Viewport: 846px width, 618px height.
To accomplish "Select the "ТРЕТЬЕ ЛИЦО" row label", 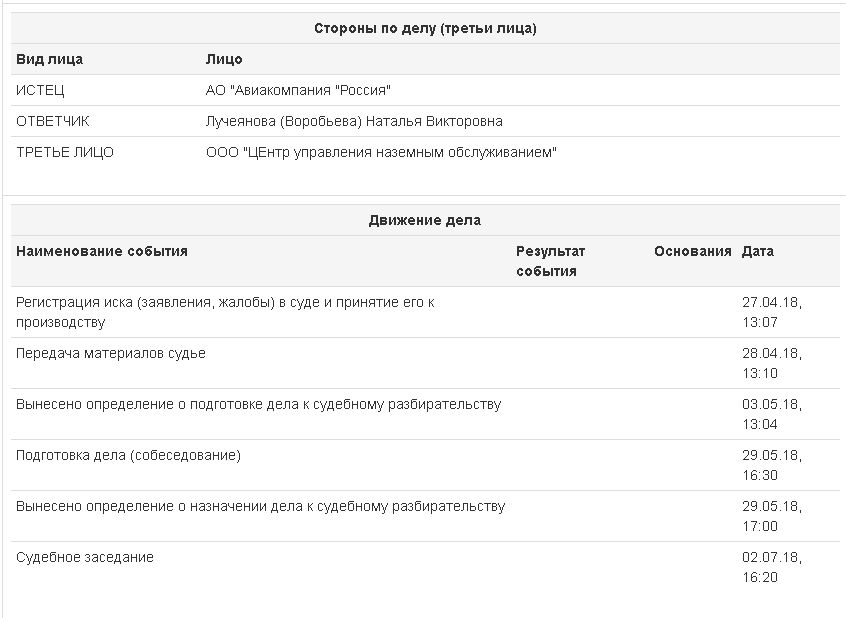I will (65, 152).
